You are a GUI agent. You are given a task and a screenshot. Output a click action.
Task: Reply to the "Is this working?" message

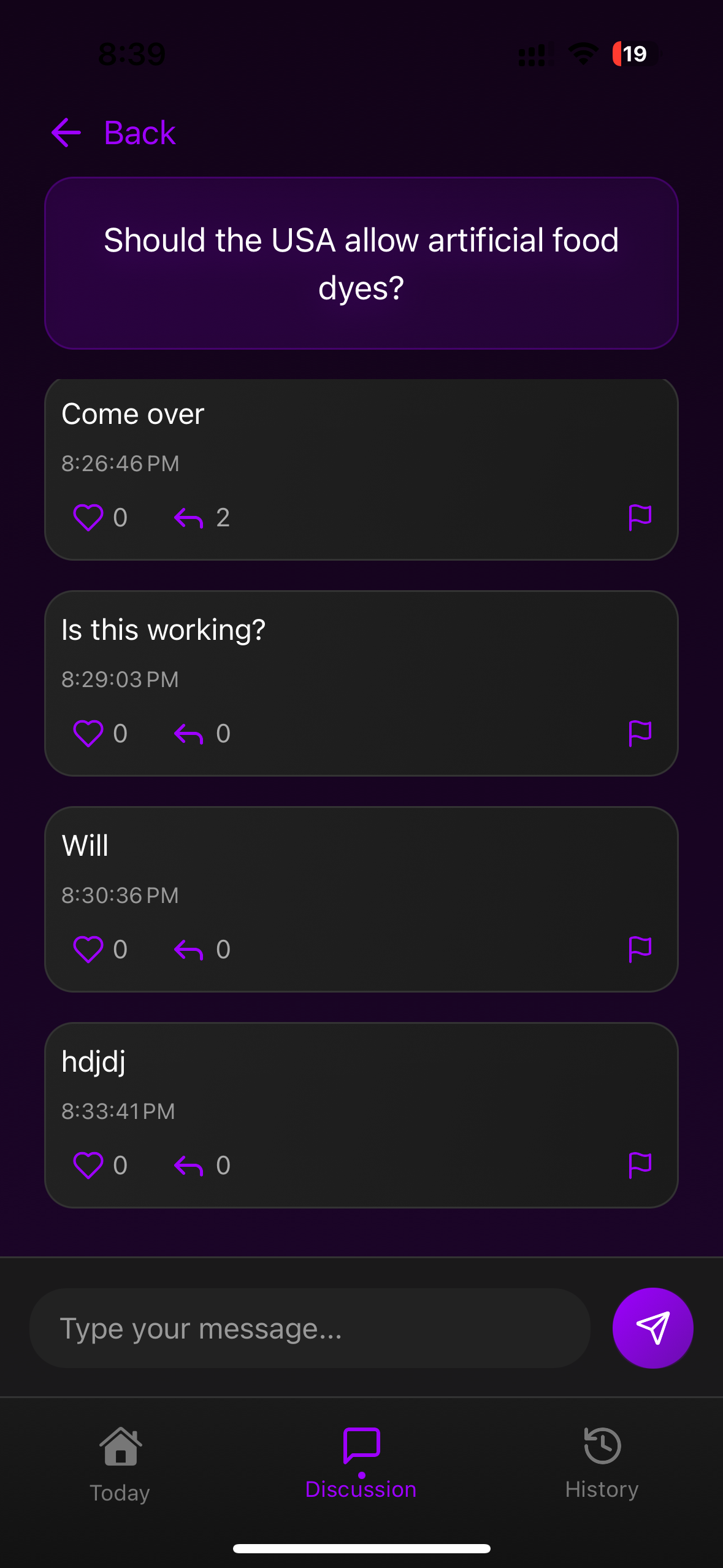pyautogui.click(x=189, y=734)
